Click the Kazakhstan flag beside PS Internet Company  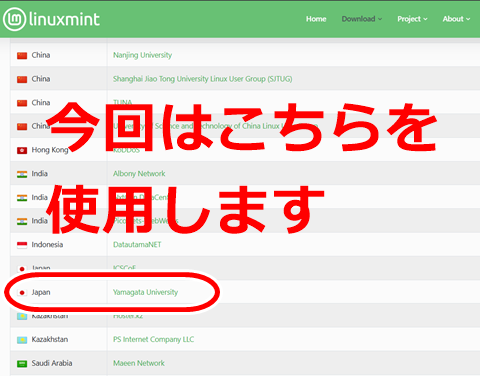coord(22,340)
